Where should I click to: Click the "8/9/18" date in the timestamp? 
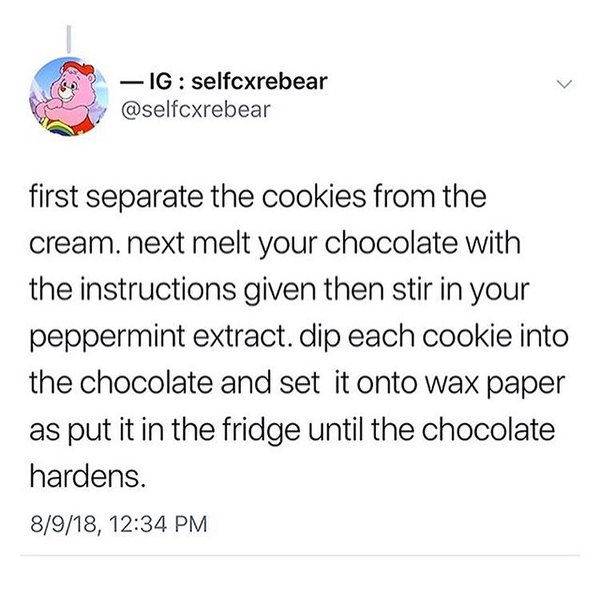(x=65, y=524)
